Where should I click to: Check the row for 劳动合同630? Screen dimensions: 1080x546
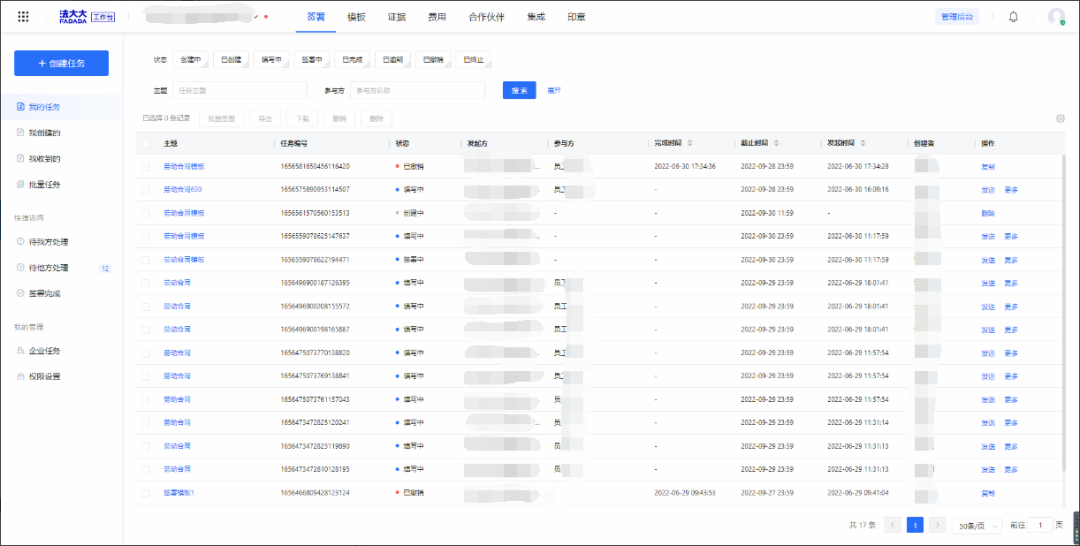pyautogui.click(x=145, y=189)
